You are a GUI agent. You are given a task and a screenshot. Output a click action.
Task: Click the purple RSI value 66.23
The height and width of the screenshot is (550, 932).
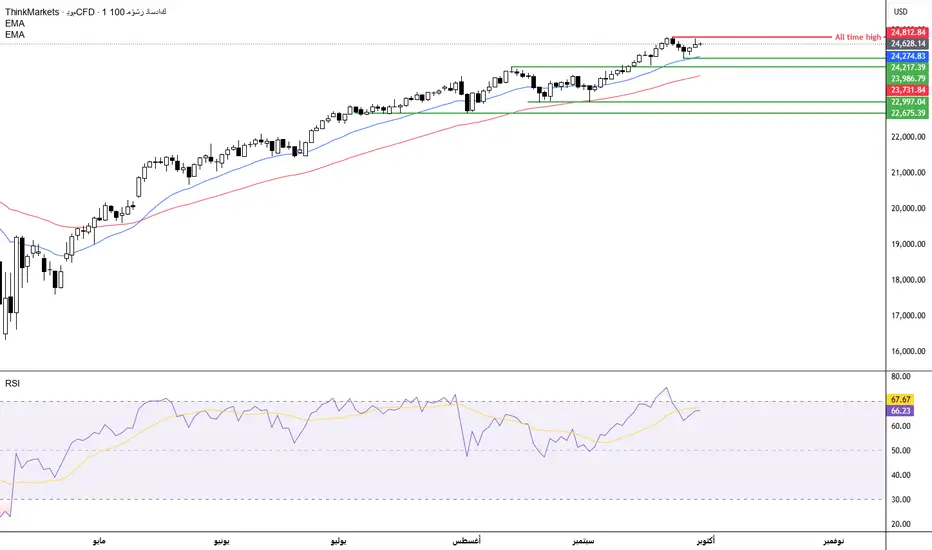(x=900, y=411)
